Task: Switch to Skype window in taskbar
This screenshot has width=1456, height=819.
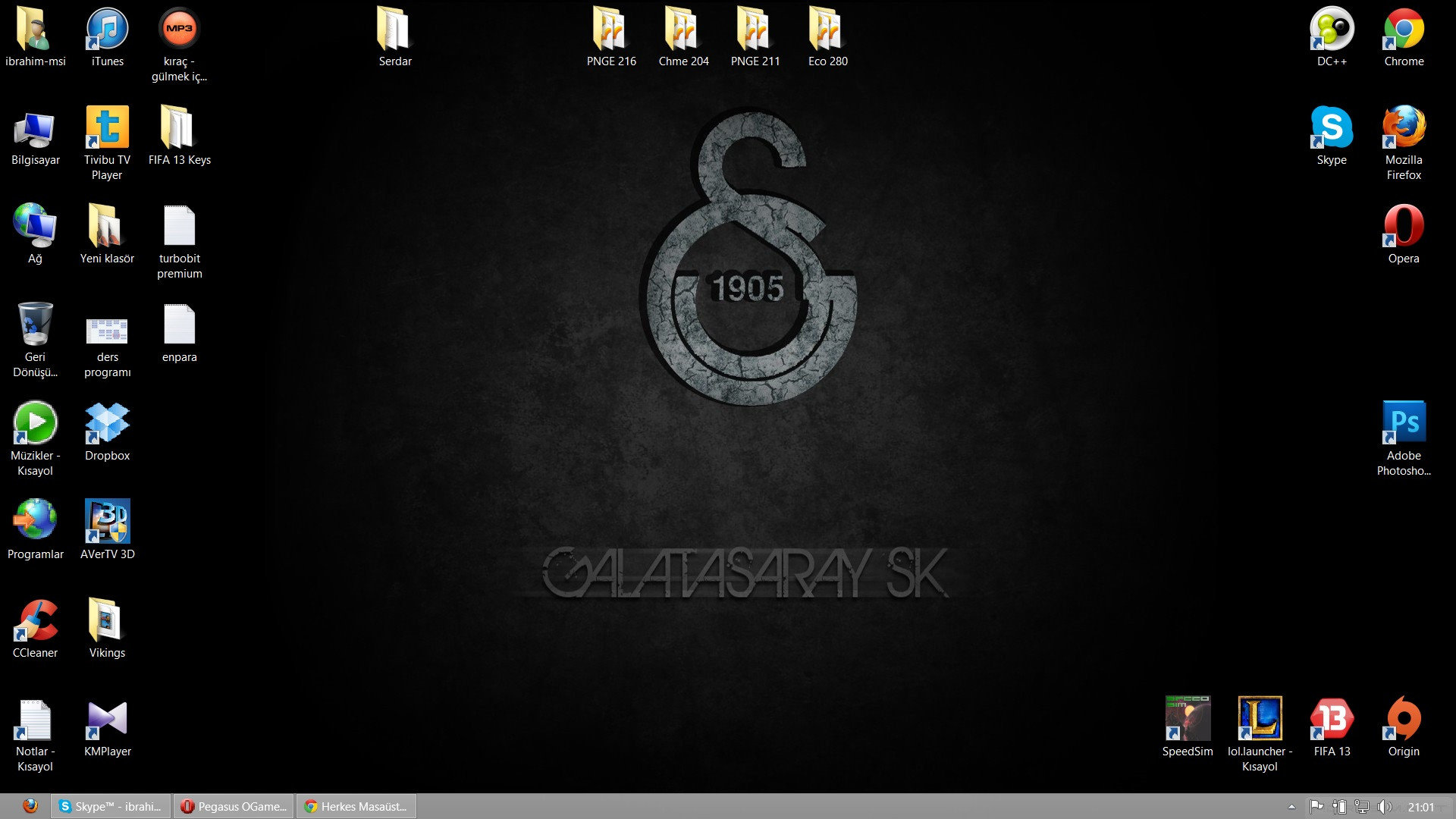Action: click(x=111, y=806)
